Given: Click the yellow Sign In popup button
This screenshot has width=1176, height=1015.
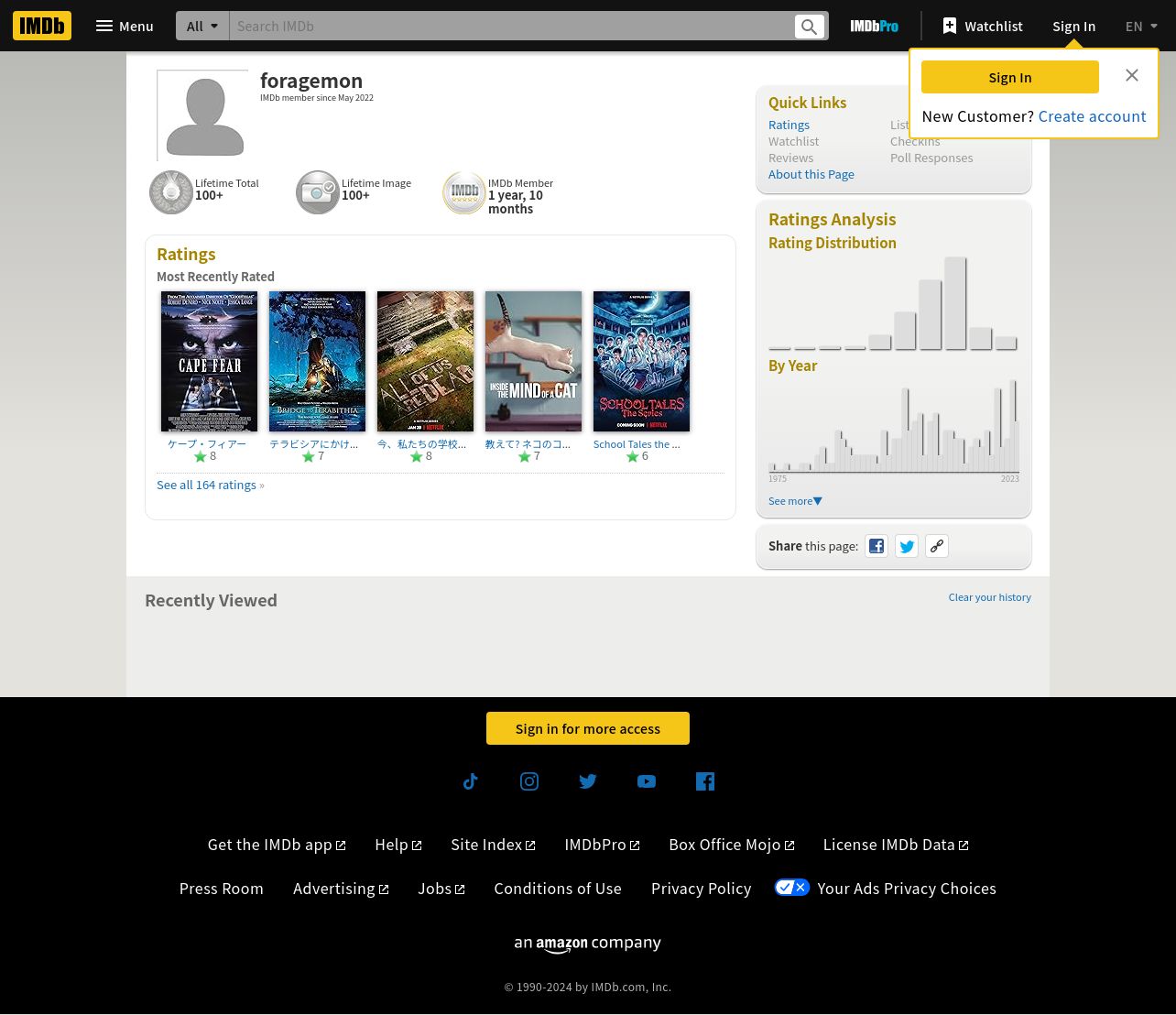Looking at the screenshot, I should [1010, 77].
